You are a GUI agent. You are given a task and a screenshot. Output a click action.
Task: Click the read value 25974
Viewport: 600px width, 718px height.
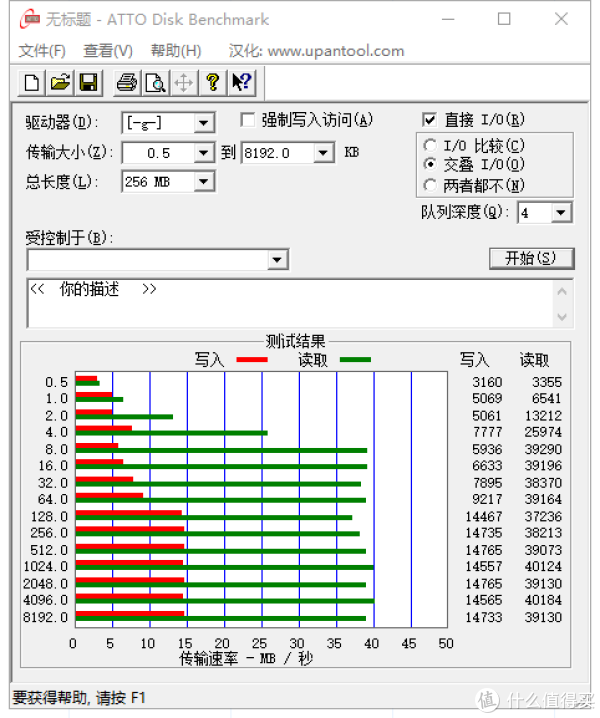[543, 432]
